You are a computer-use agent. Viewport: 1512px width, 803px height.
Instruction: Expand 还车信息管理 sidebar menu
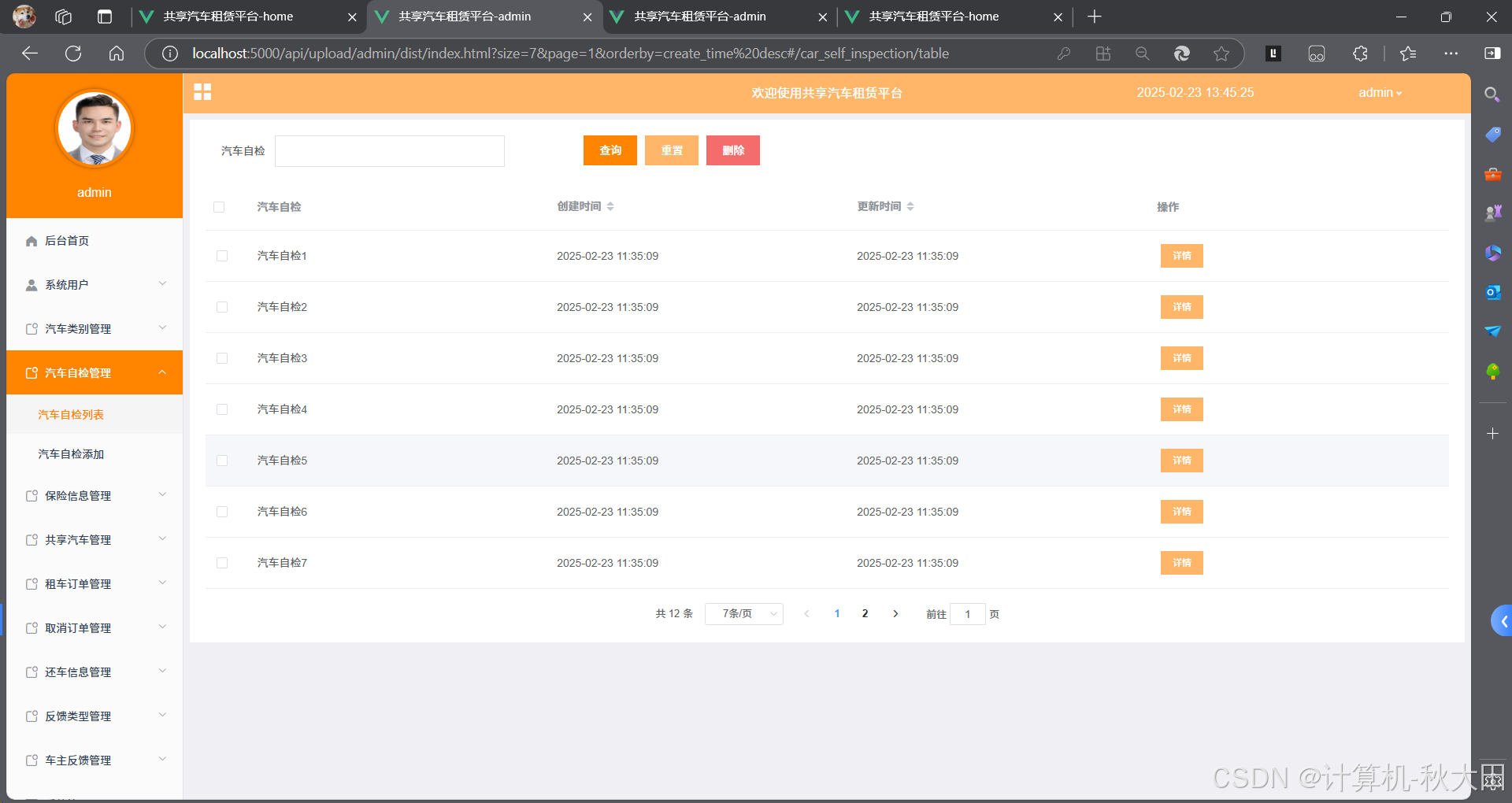pyautogui.click(x=94, y=672)
